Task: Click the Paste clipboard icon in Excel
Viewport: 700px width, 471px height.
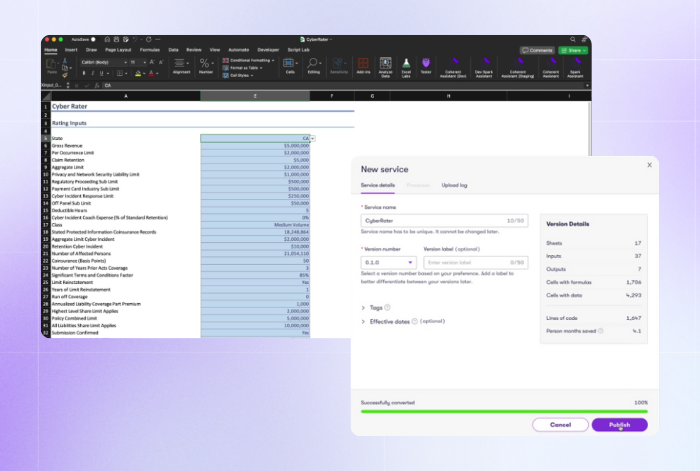Action: click(x=52, y=65)
